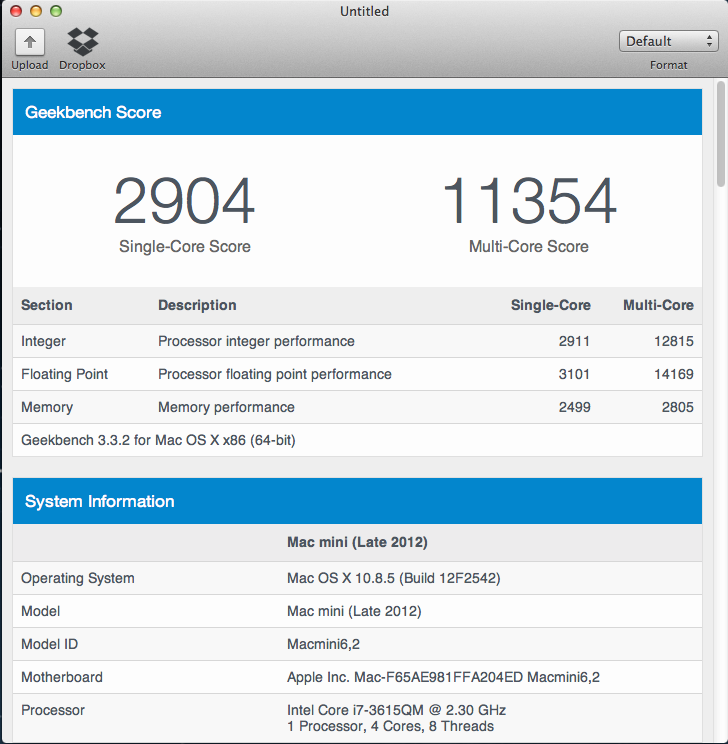Select the Integer row label
728x744 pixels.
tap(43, 341)
